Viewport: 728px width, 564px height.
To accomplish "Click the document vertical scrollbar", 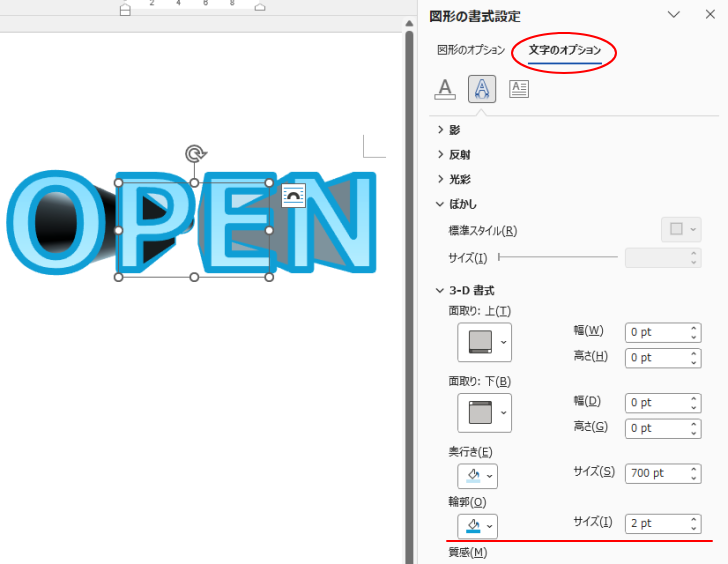I will point(409,297).
